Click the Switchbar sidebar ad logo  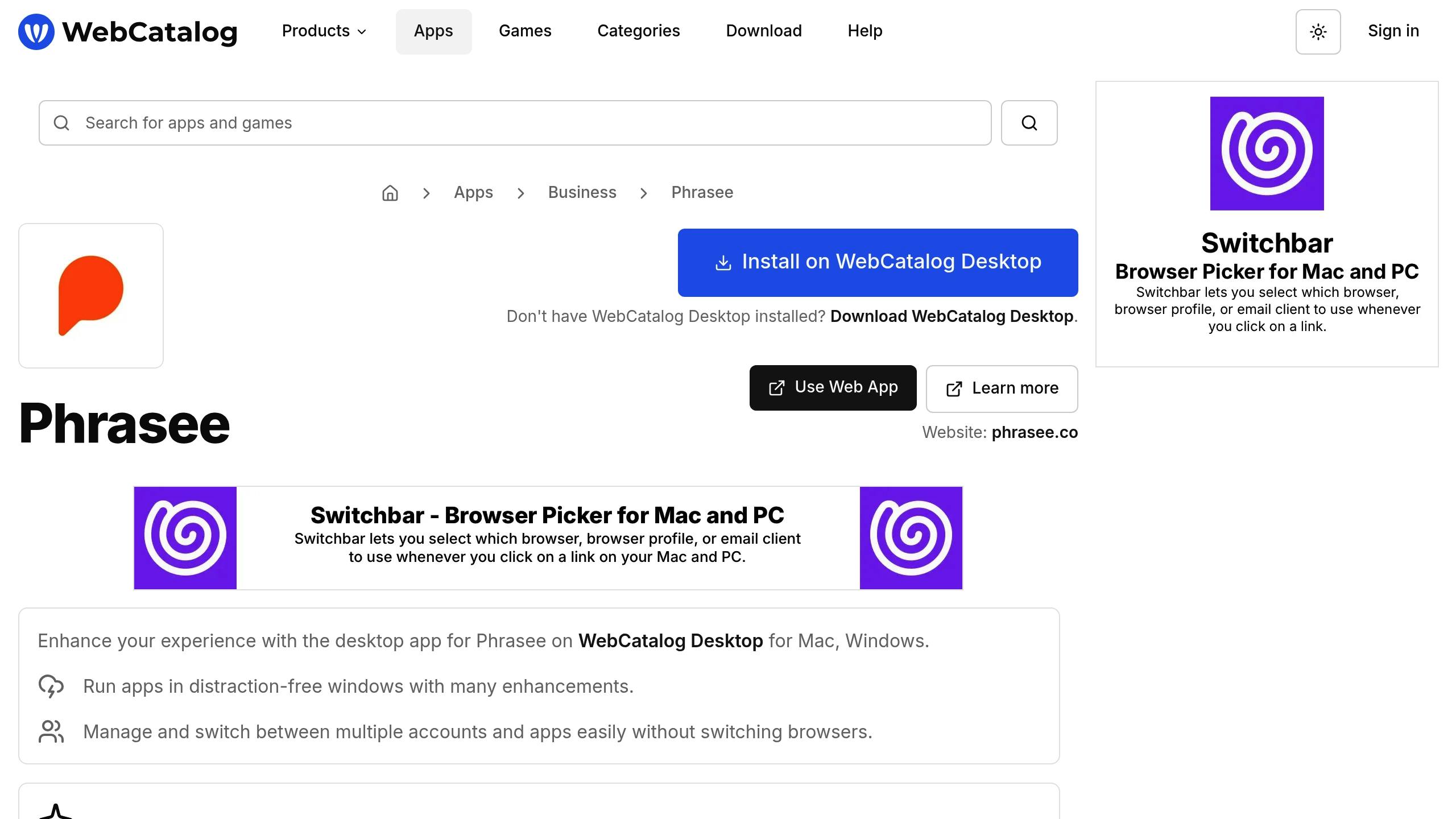click(x=1267, y=154)
